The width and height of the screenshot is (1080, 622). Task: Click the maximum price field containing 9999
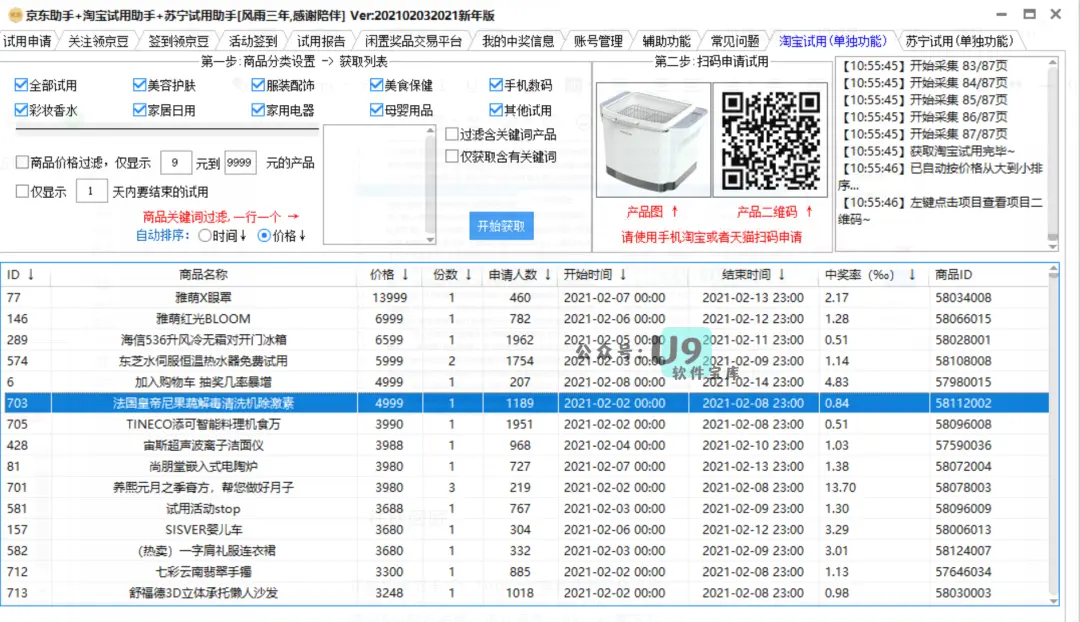(240, 163)
